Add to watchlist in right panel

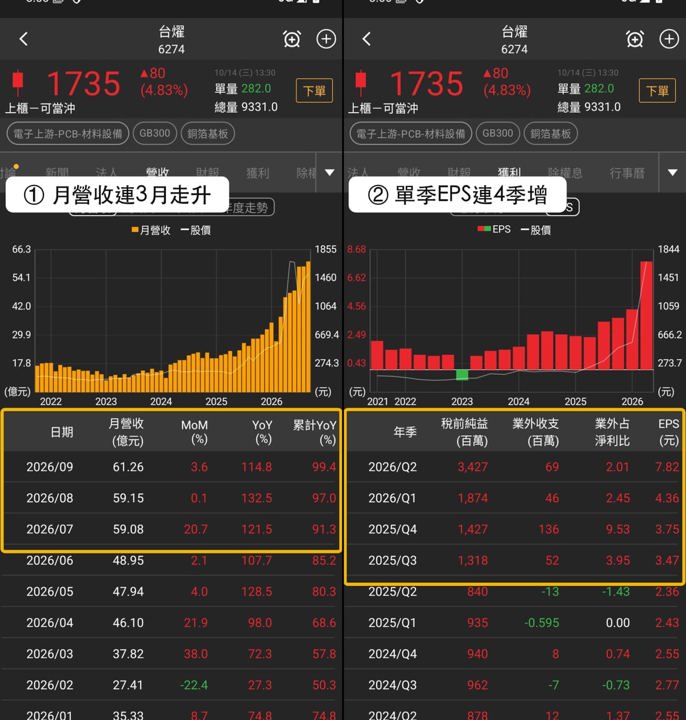click(x=669, y=39)
